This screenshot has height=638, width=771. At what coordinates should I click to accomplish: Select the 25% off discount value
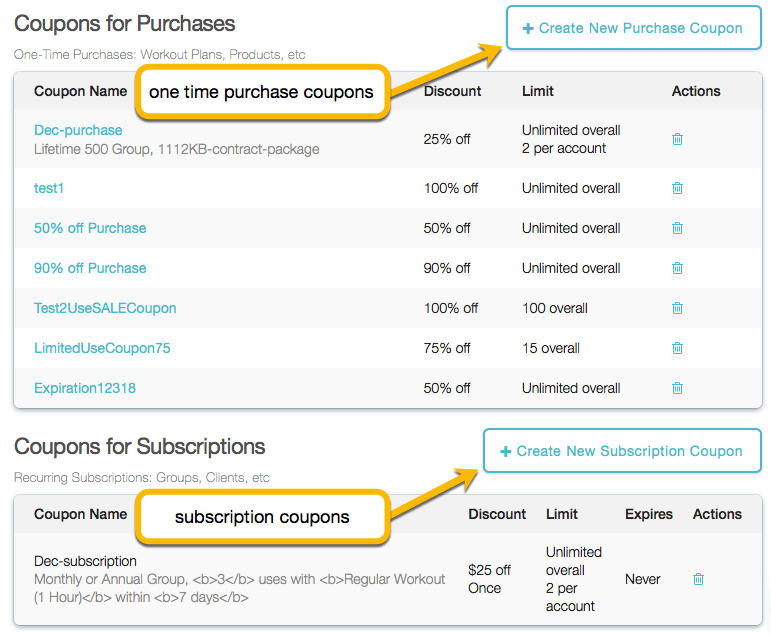point(446,139)
